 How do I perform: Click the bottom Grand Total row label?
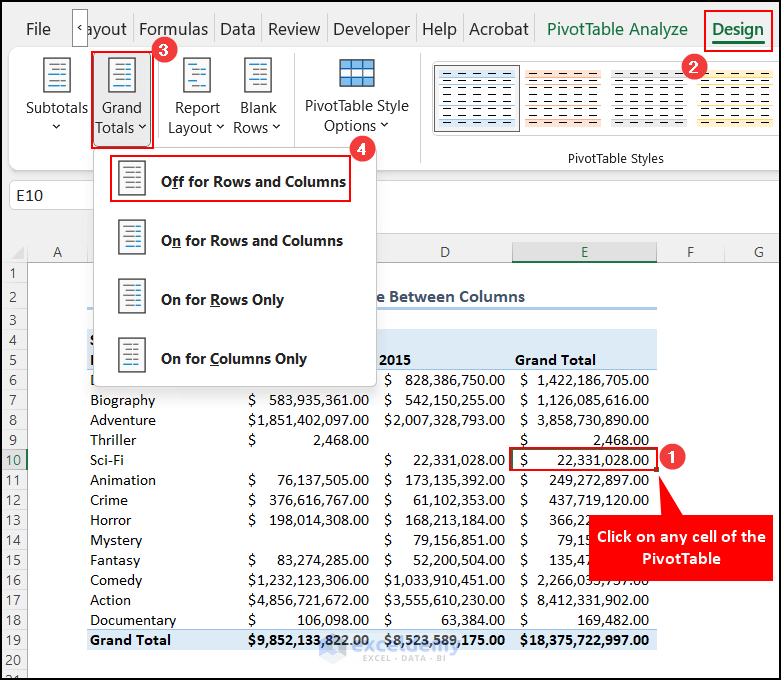click(130, 640)
